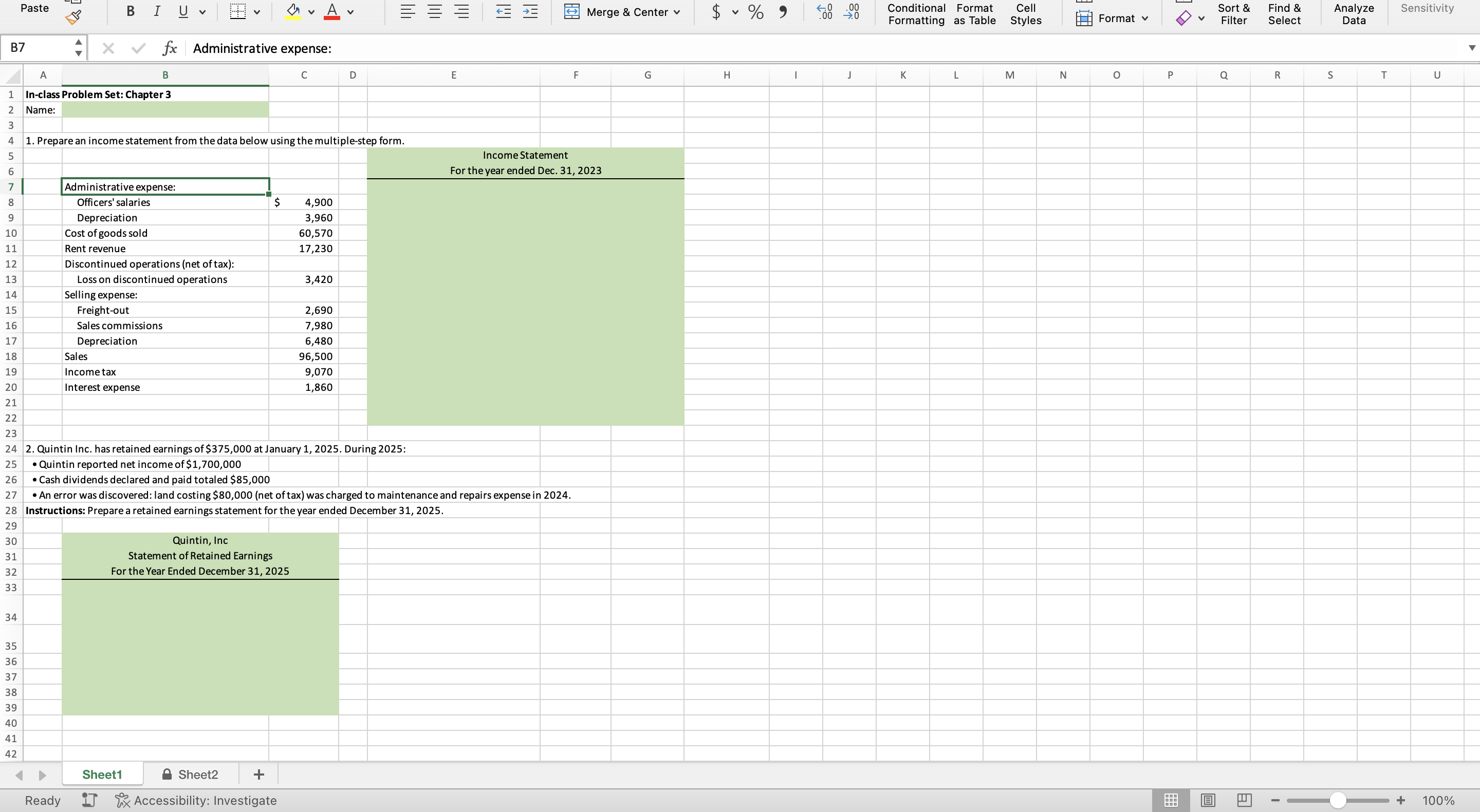Click the insert function fx icon
This screenshot has width=1480, height=812.
pos(170,48)
